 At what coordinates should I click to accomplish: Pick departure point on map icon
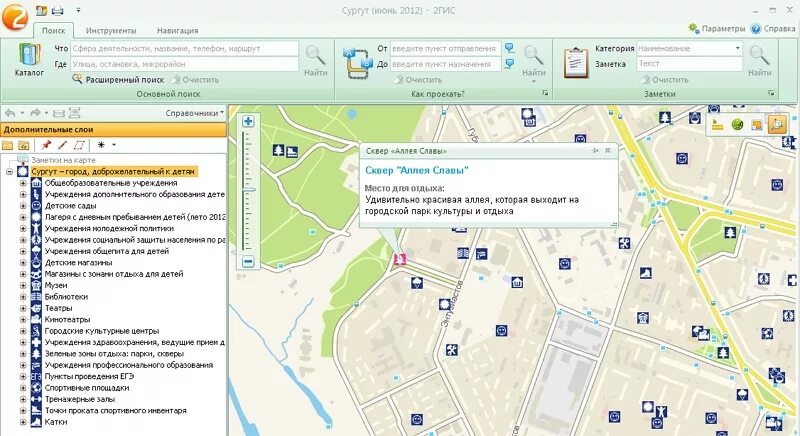click(x=509, y=48)
